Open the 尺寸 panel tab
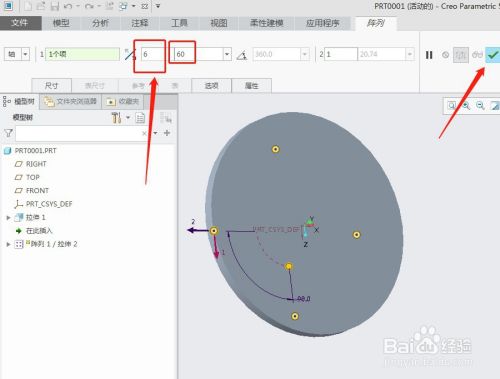This screenshot has width=500, height=379. pos(51,86)
